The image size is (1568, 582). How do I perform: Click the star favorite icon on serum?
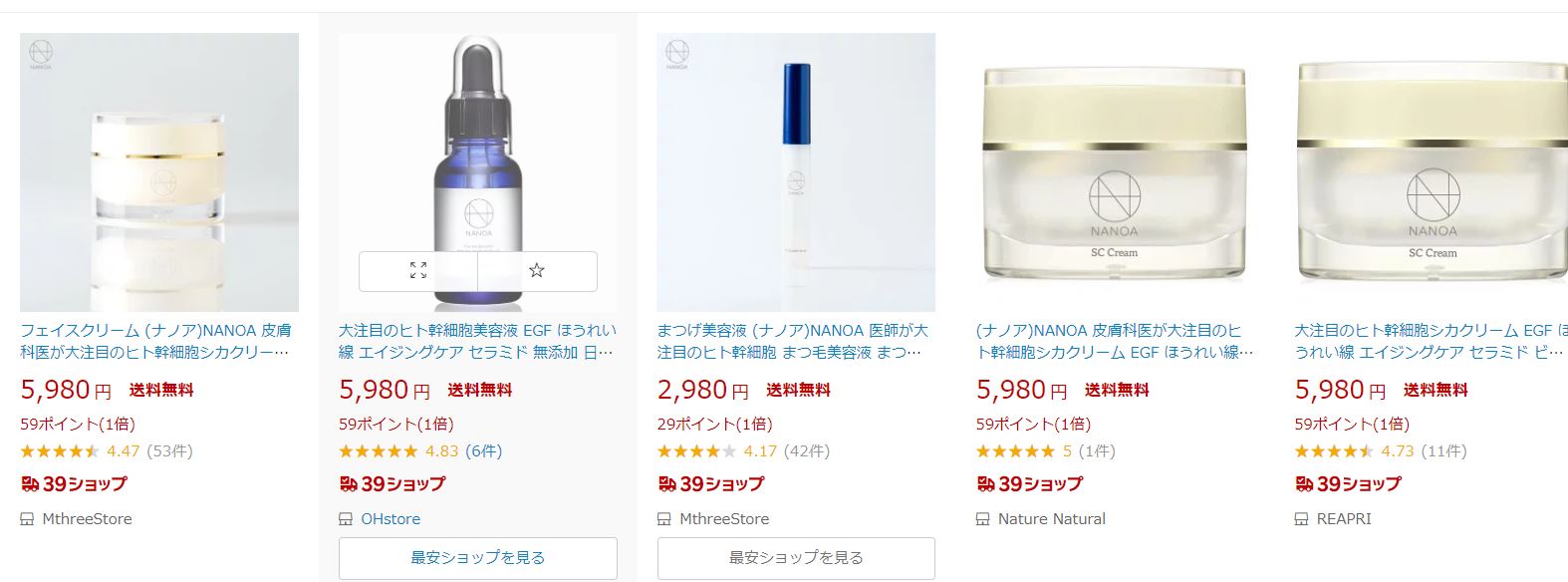point(537,271)
